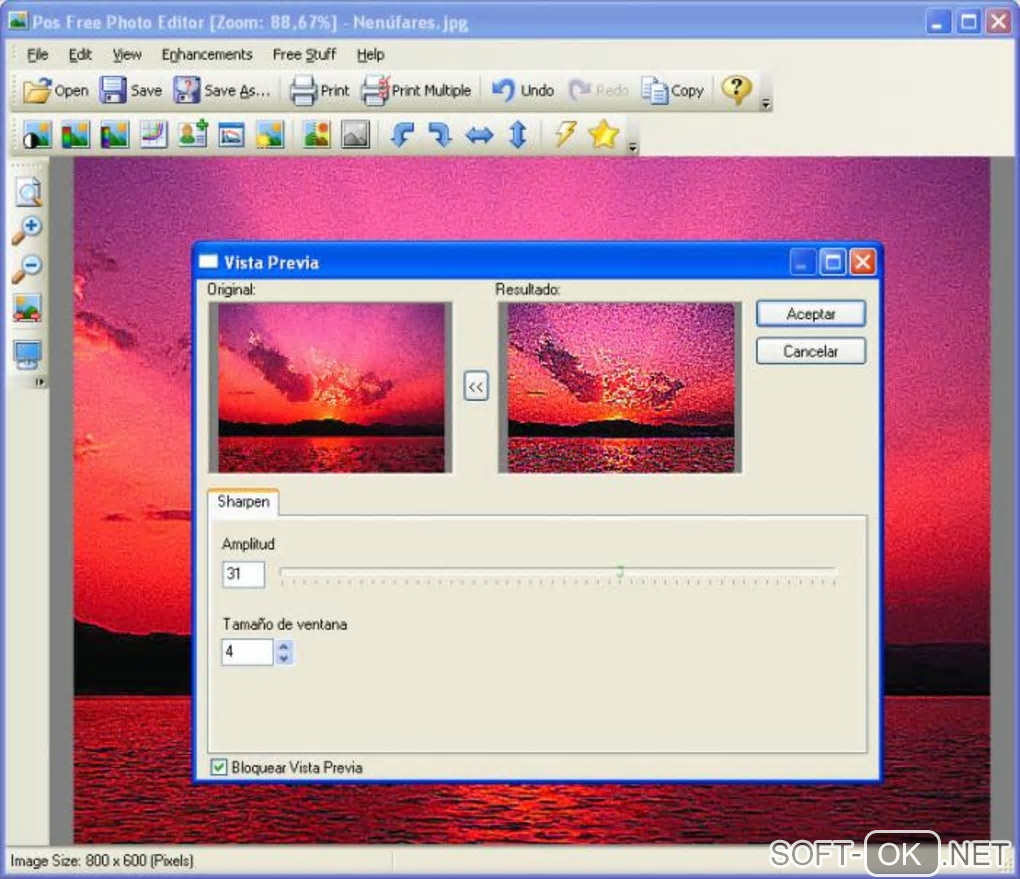Decrease Tamaño de ventana with down arrow
This screenshot has width=1020, height=879.
click(x=284, y=658)
